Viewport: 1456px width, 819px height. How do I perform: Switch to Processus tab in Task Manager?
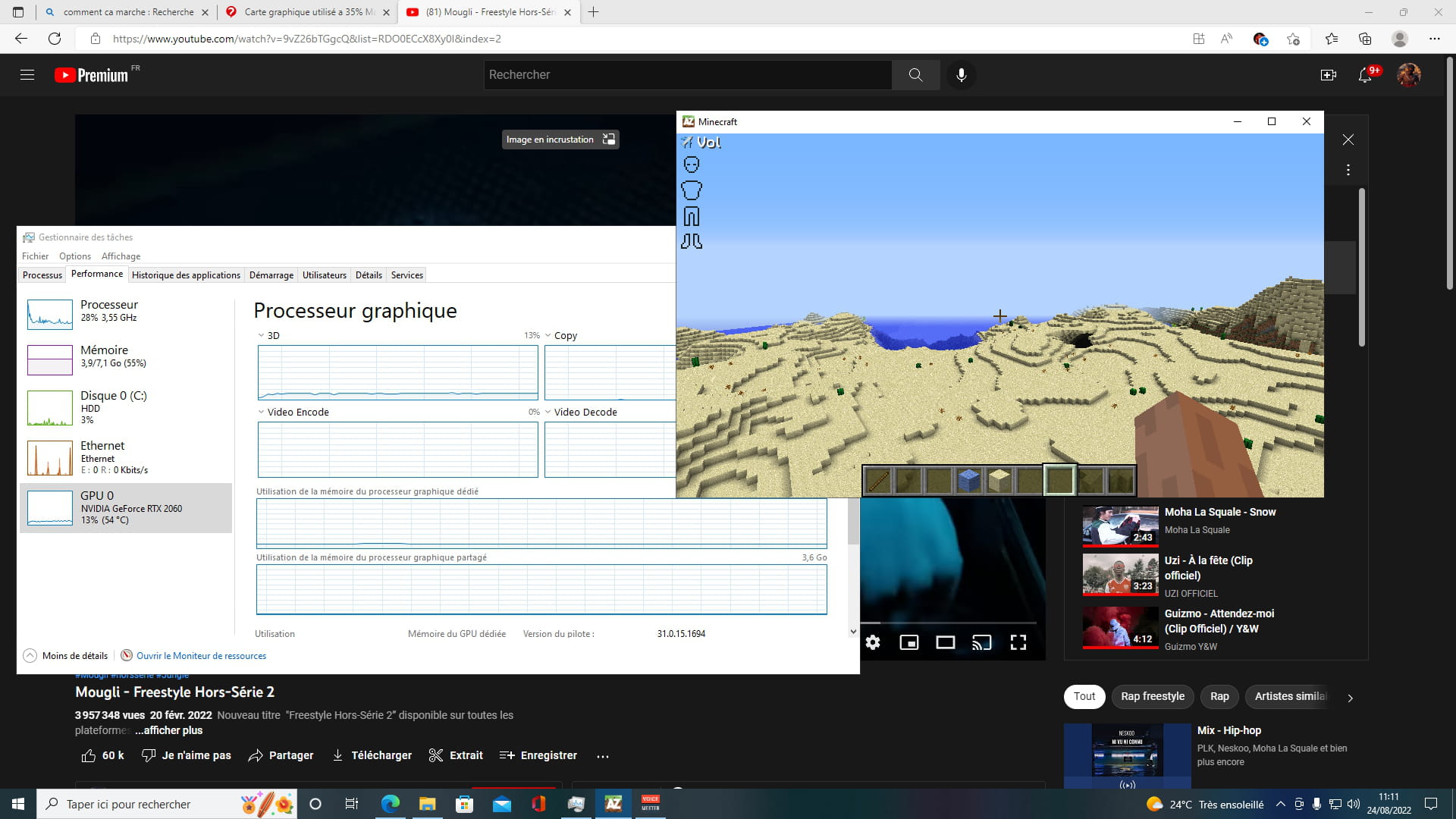(x=42, y=275)
